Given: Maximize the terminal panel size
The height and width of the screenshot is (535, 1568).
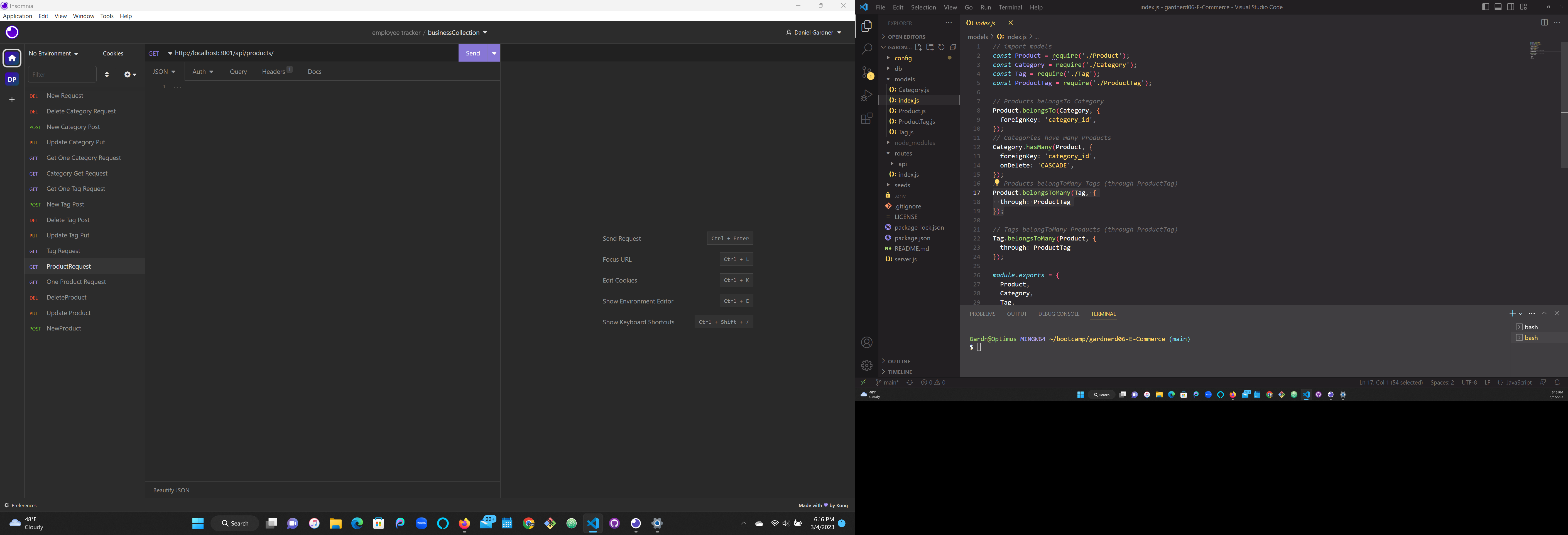Looking at the screenshot, I should tap(1544, 313).
